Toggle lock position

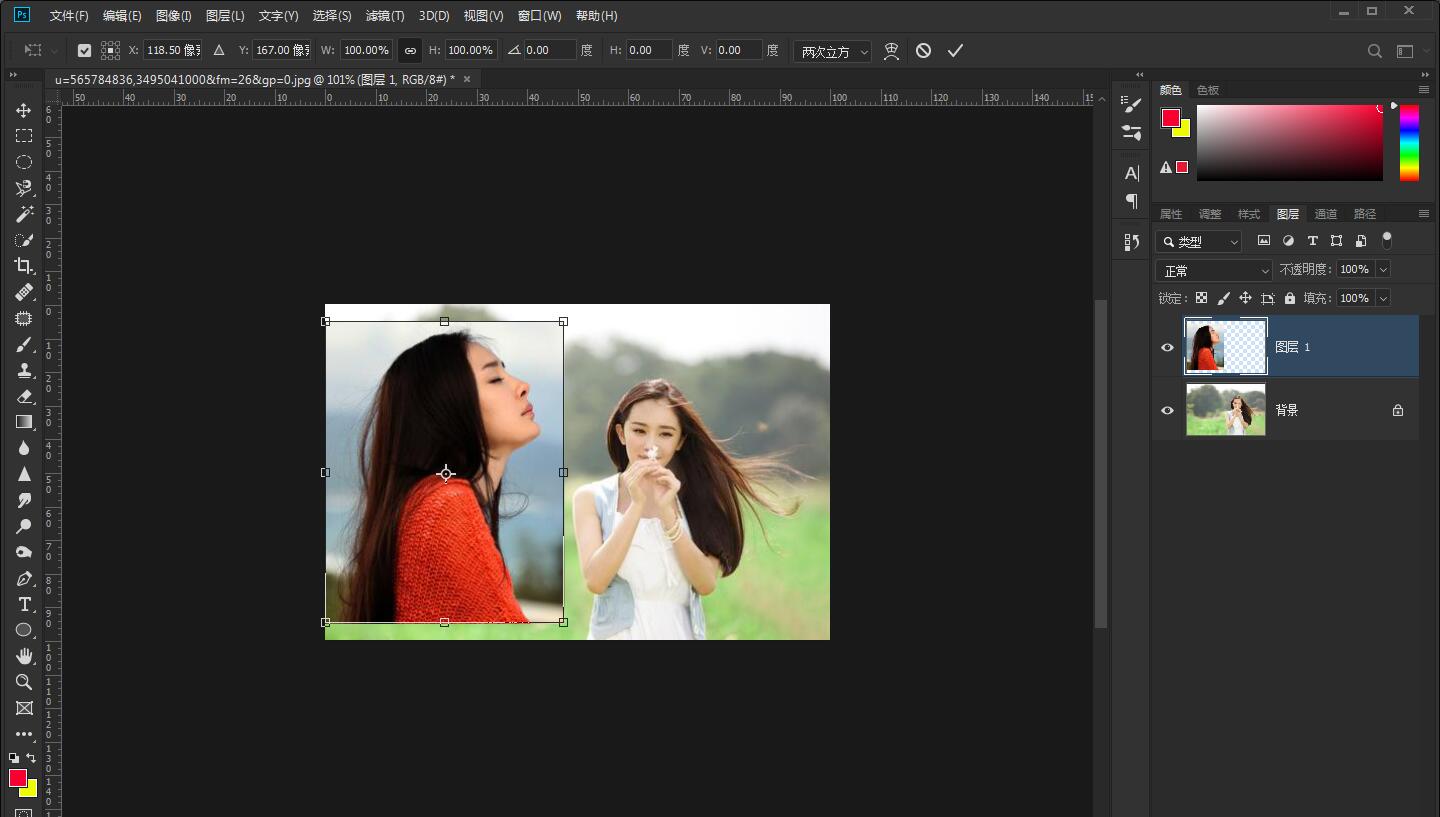coord(1245,298)
